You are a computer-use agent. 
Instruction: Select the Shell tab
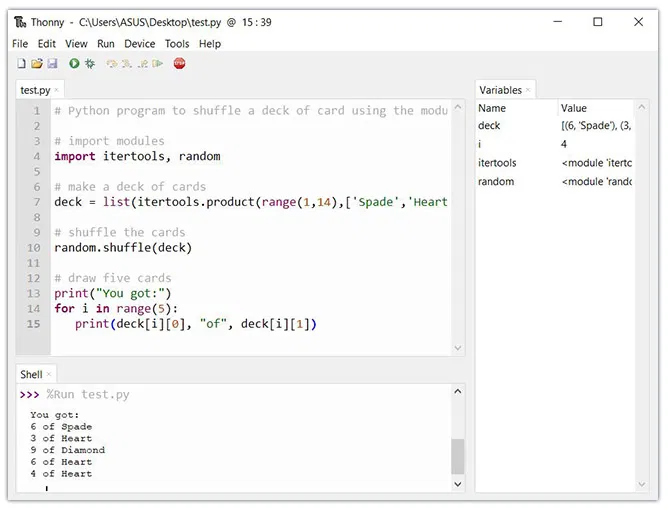click(x=31, y=375)
